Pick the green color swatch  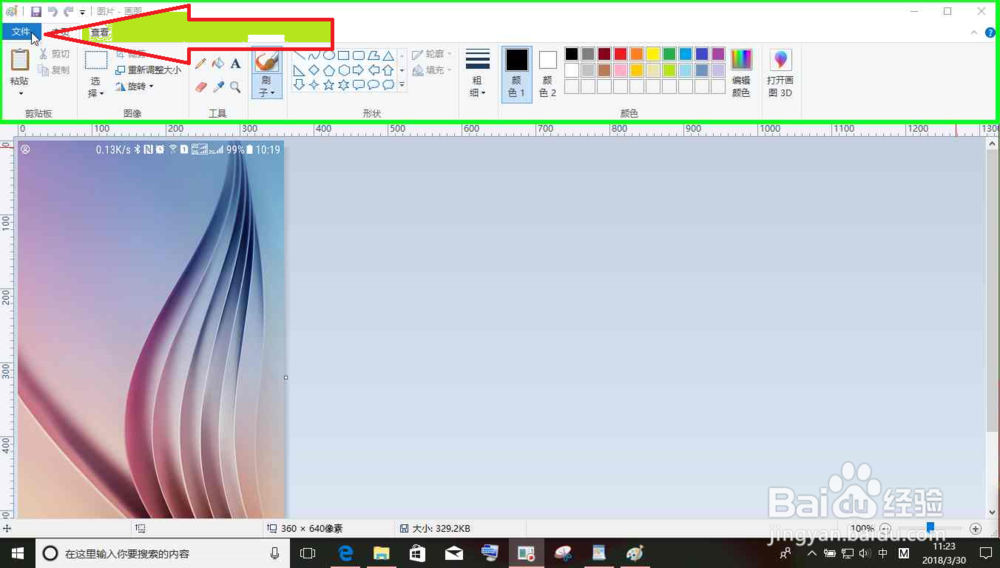(669, 54)
